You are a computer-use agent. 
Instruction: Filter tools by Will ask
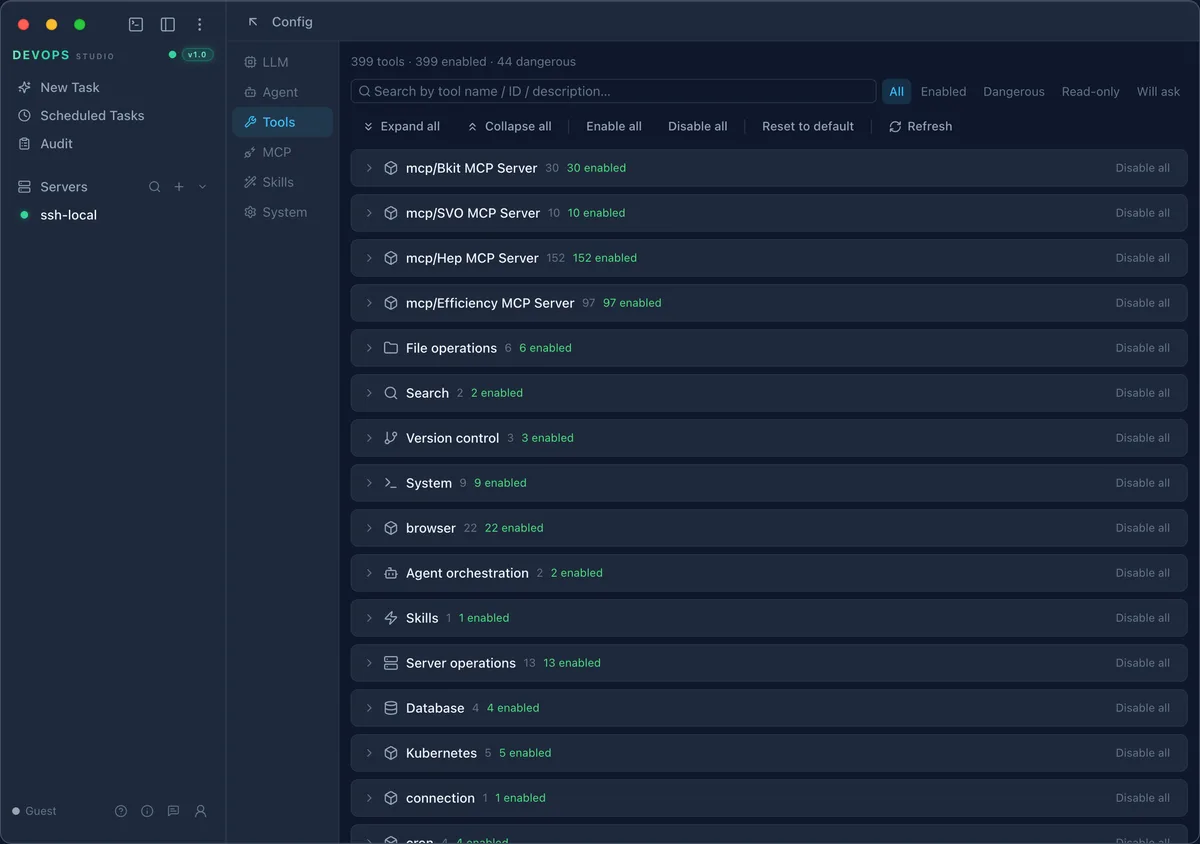coord(1159,91)
